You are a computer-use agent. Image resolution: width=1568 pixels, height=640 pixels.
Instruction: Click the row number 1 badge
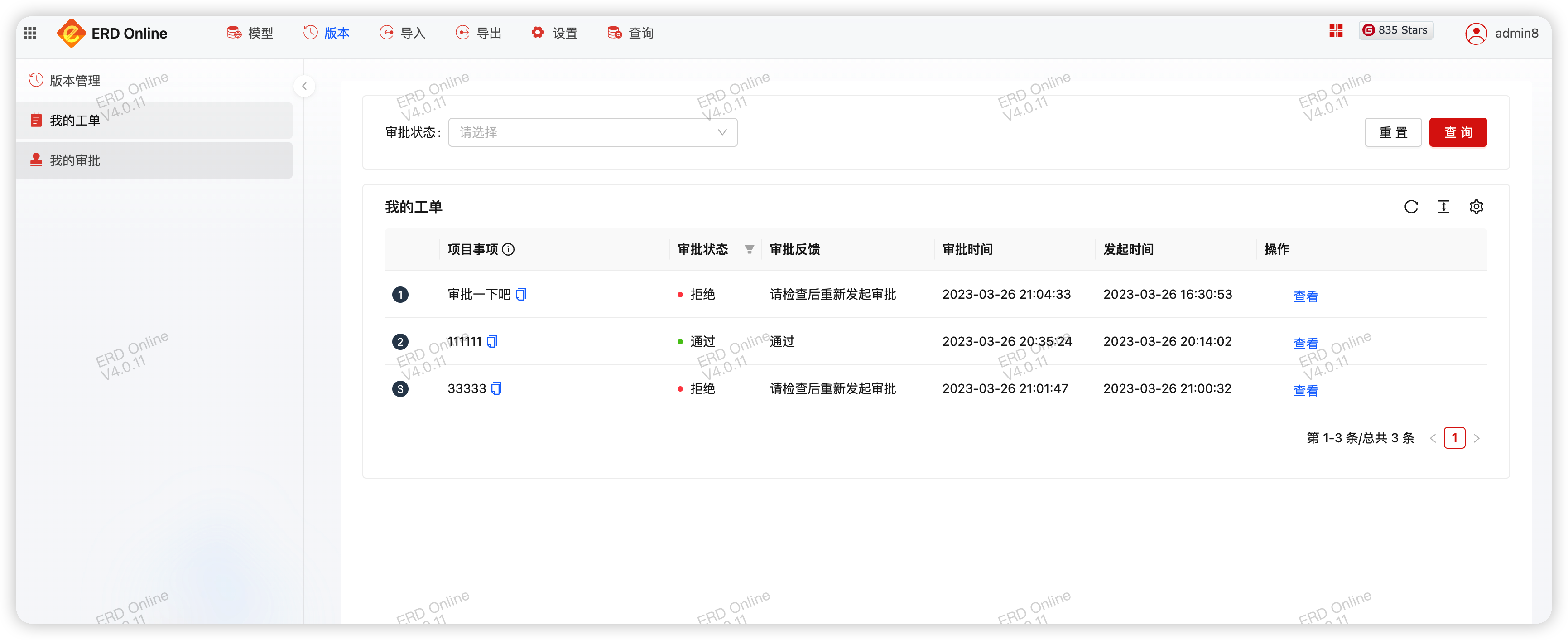tap(400, 295)
